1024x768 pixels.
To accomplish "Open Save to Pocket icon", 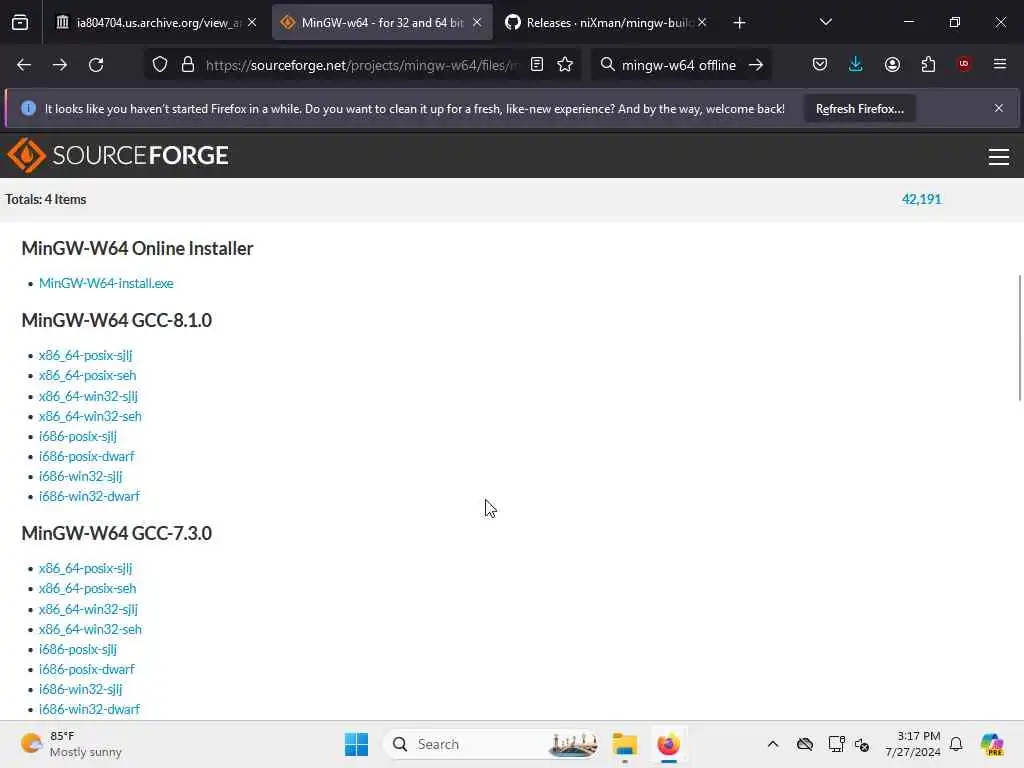I will coord(820,65).
